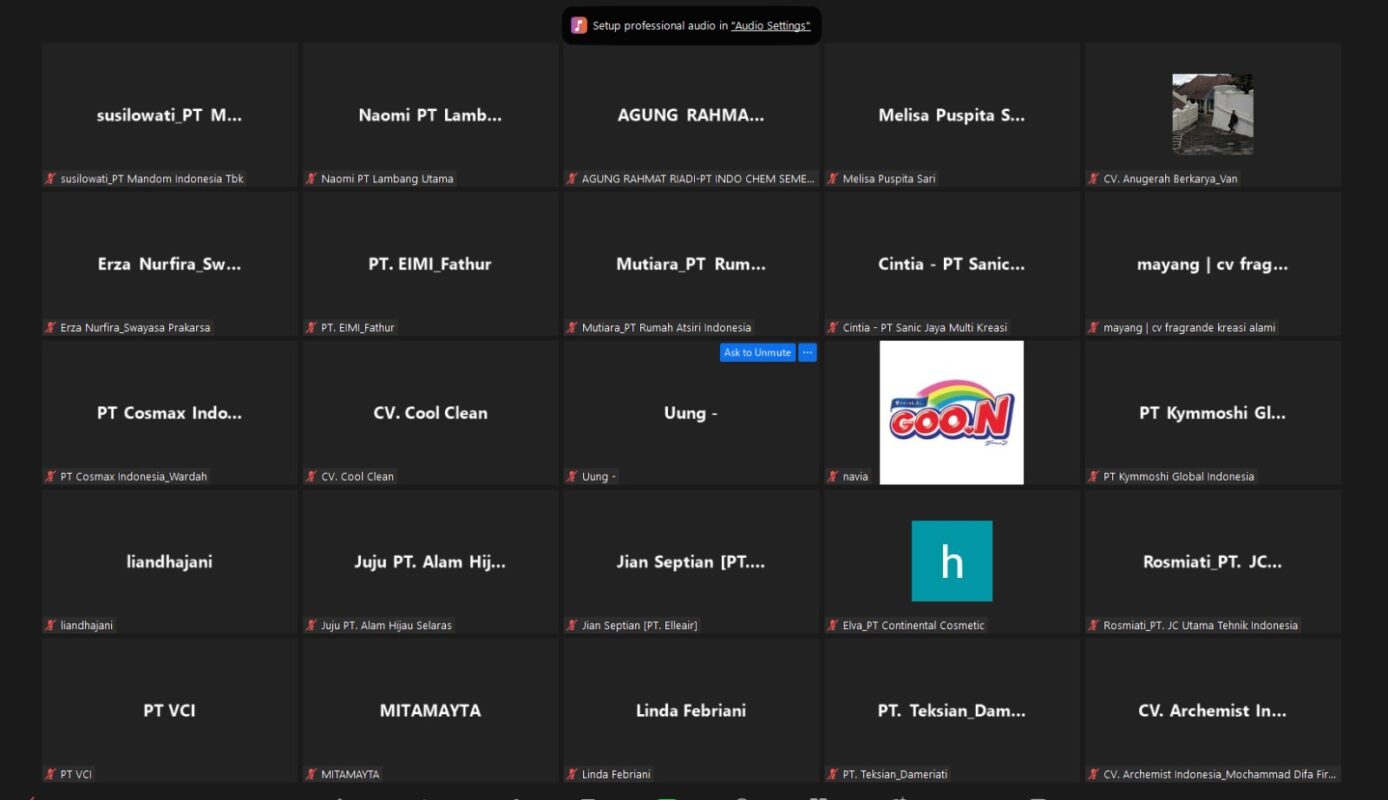Click muted mic icon beside PT VCI

(x=50, y=775)
